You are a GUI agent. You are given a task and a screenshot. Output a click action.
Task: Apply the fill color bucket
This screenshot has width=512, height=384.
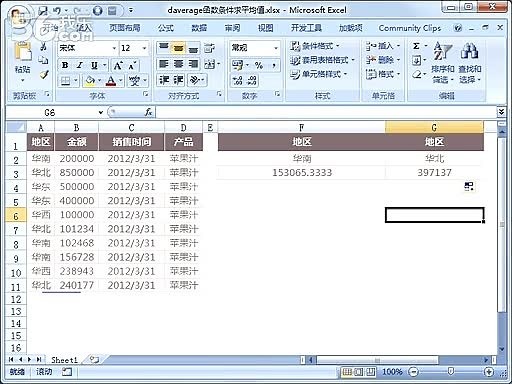click(90, 80)
